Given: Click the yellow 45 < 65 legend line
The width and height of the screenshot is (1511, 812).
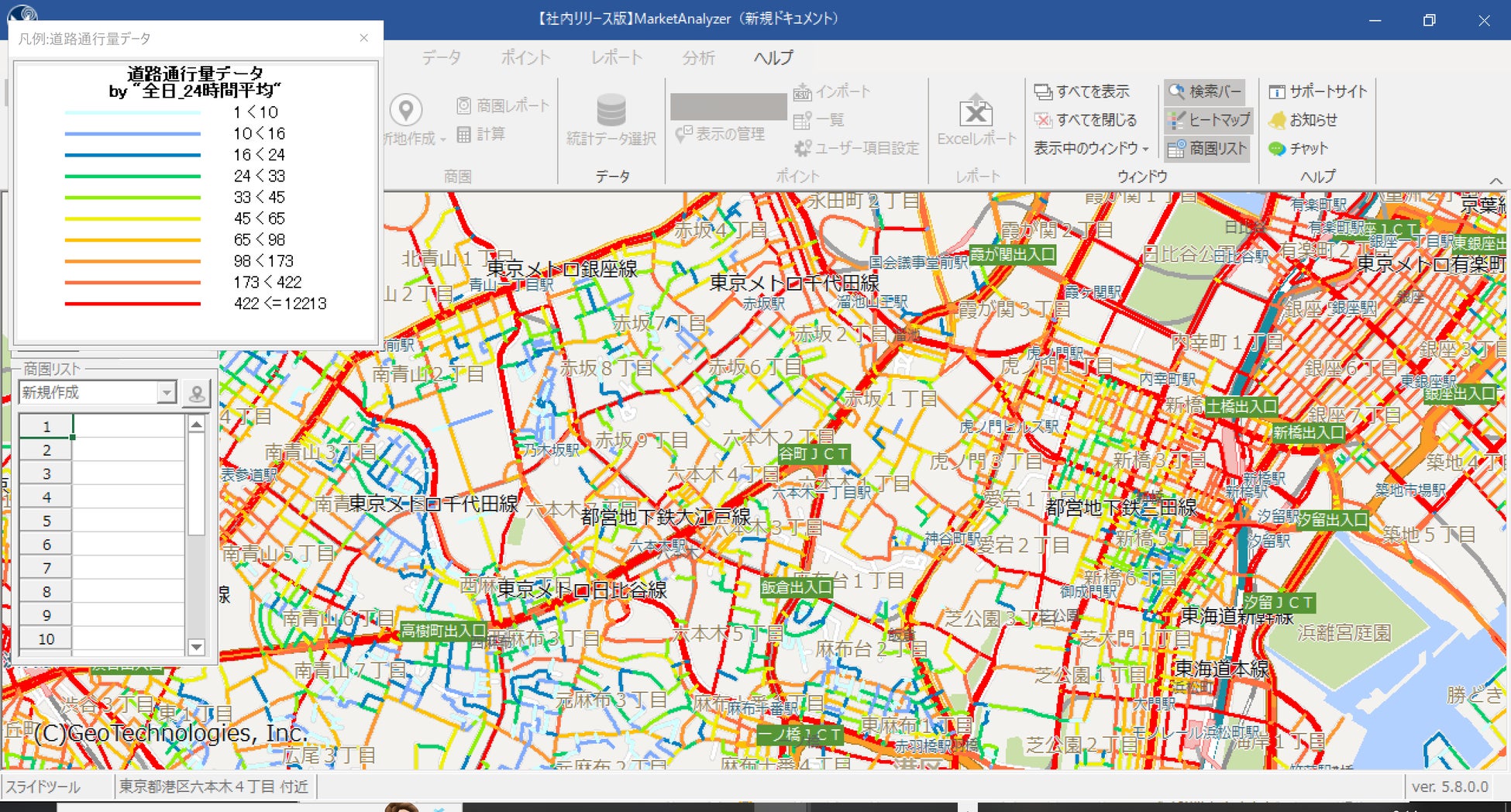Looking at the screenshot, I should tap(133, 218).
